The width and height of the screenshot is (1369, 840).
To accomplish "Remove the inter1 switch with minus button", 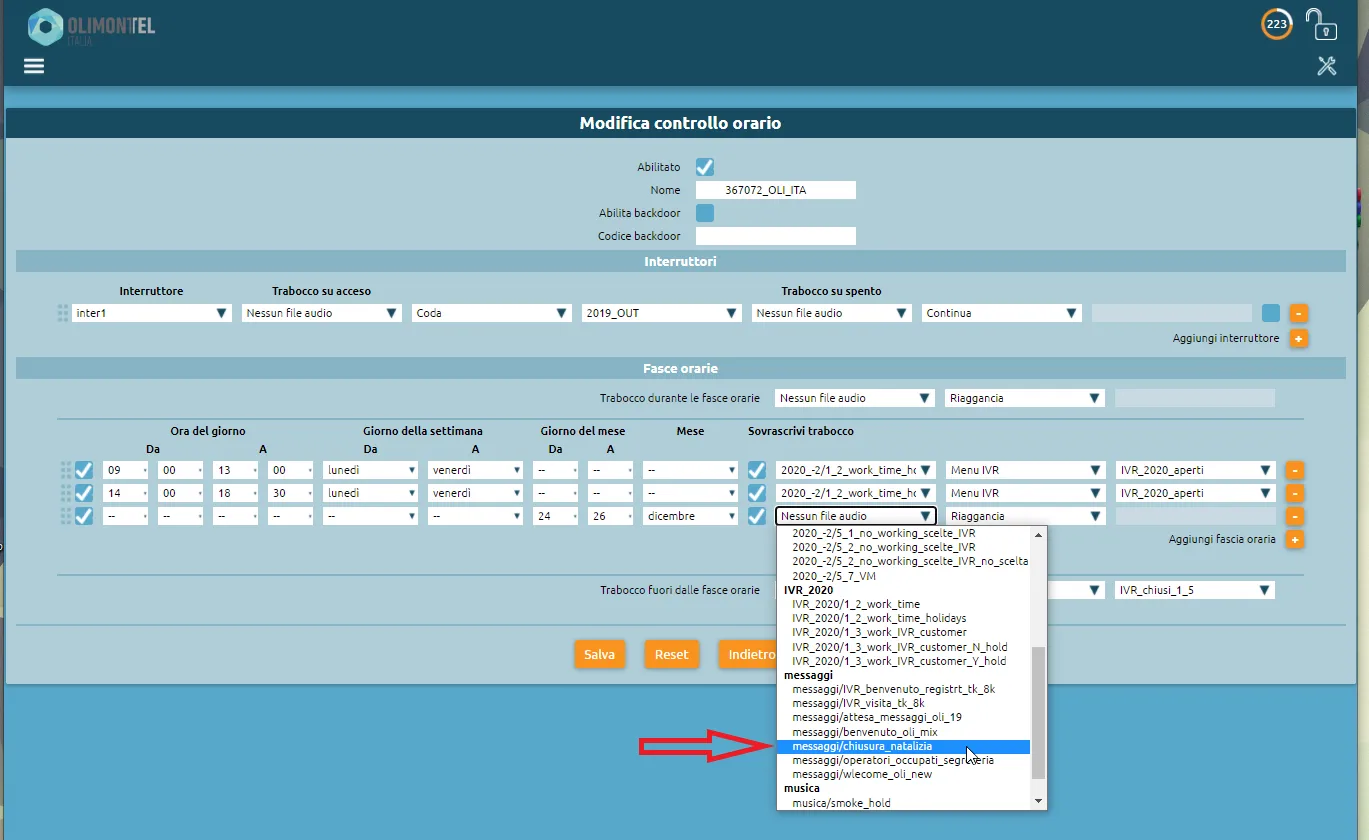I will [x=1298, y=313].
